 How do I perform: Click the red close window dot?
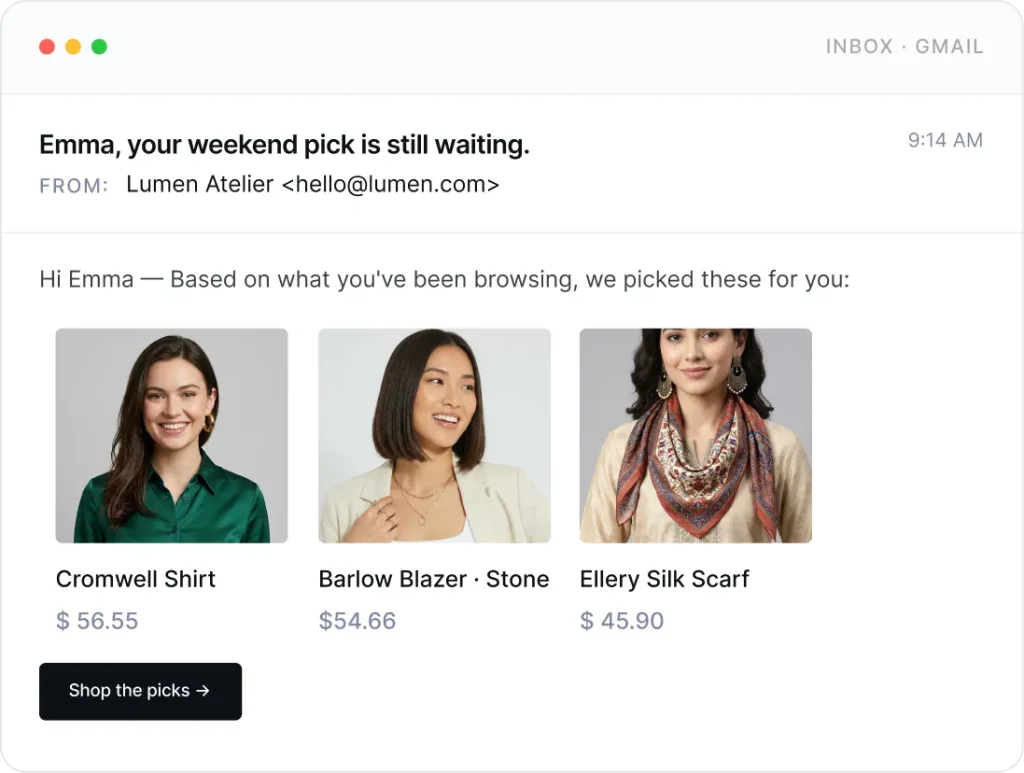(x=47, y=46)
